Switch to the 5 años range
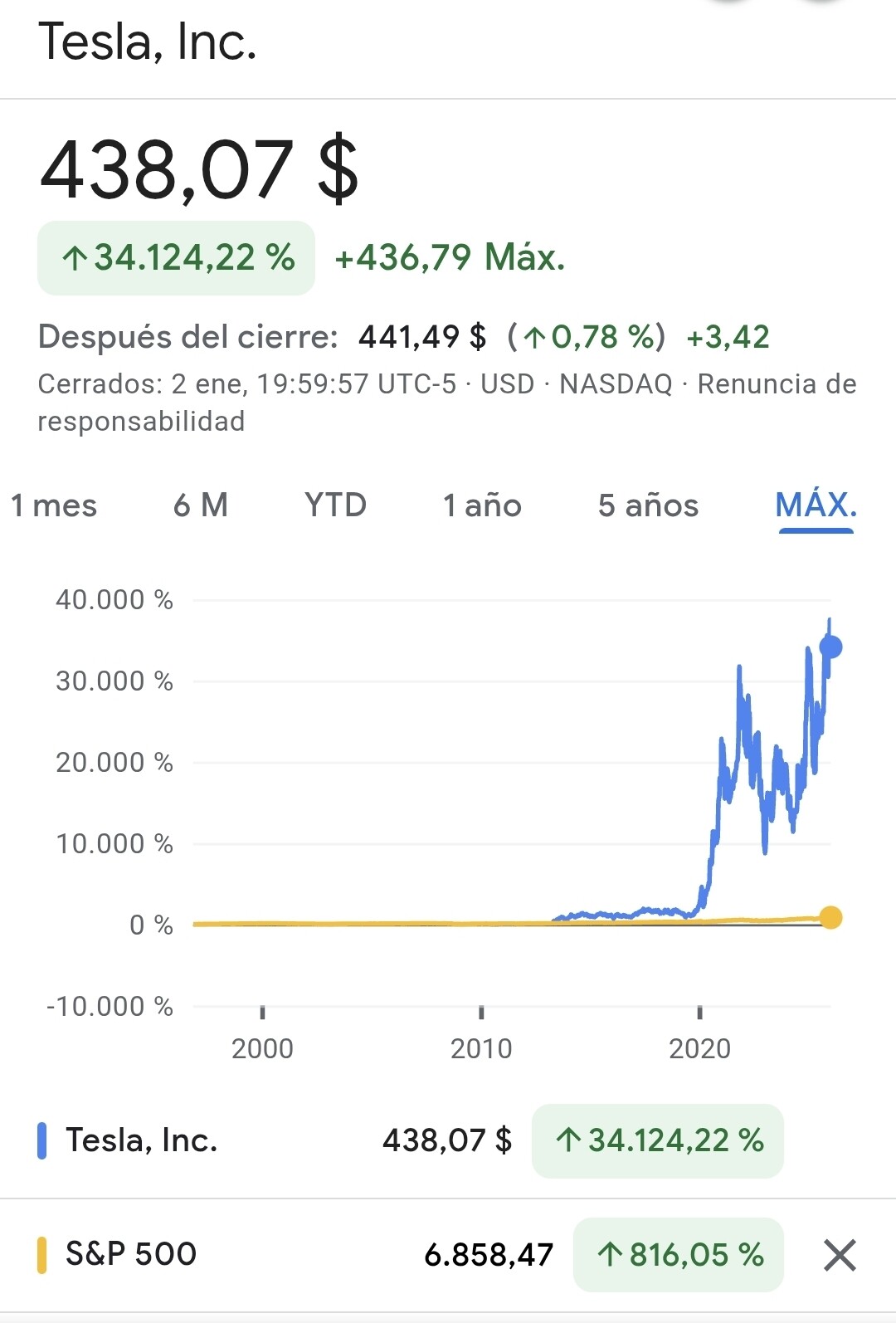Viewport: 896px width, 1323px height. click(x=648, y=505)
